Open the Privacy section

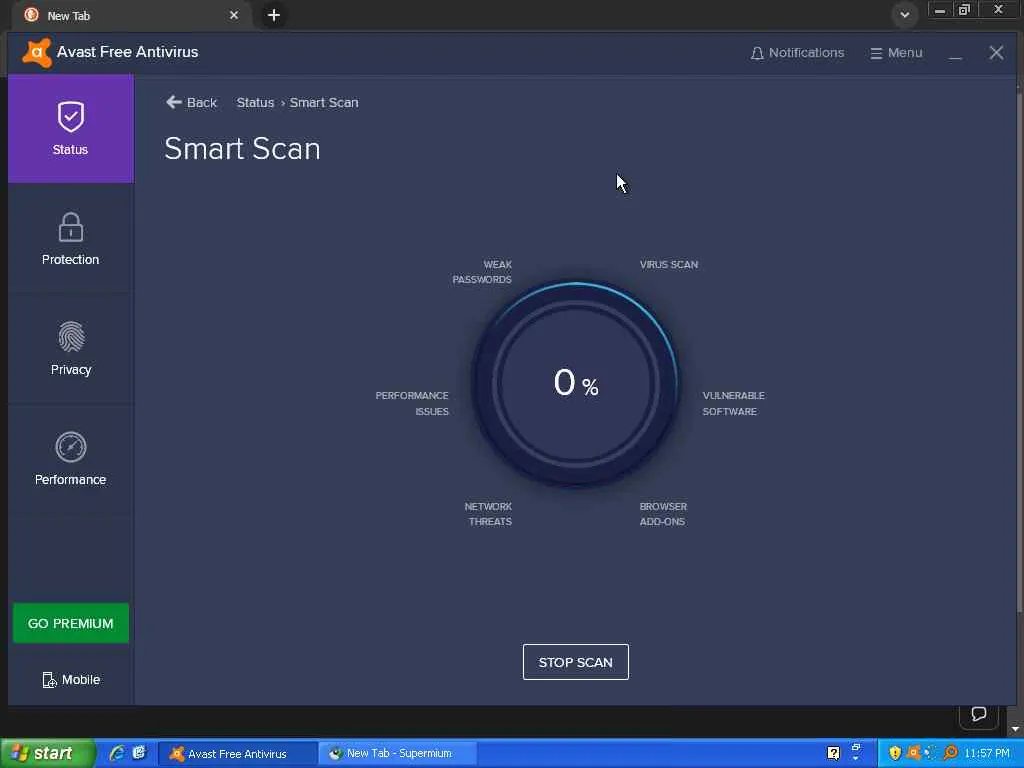point(71,348)
